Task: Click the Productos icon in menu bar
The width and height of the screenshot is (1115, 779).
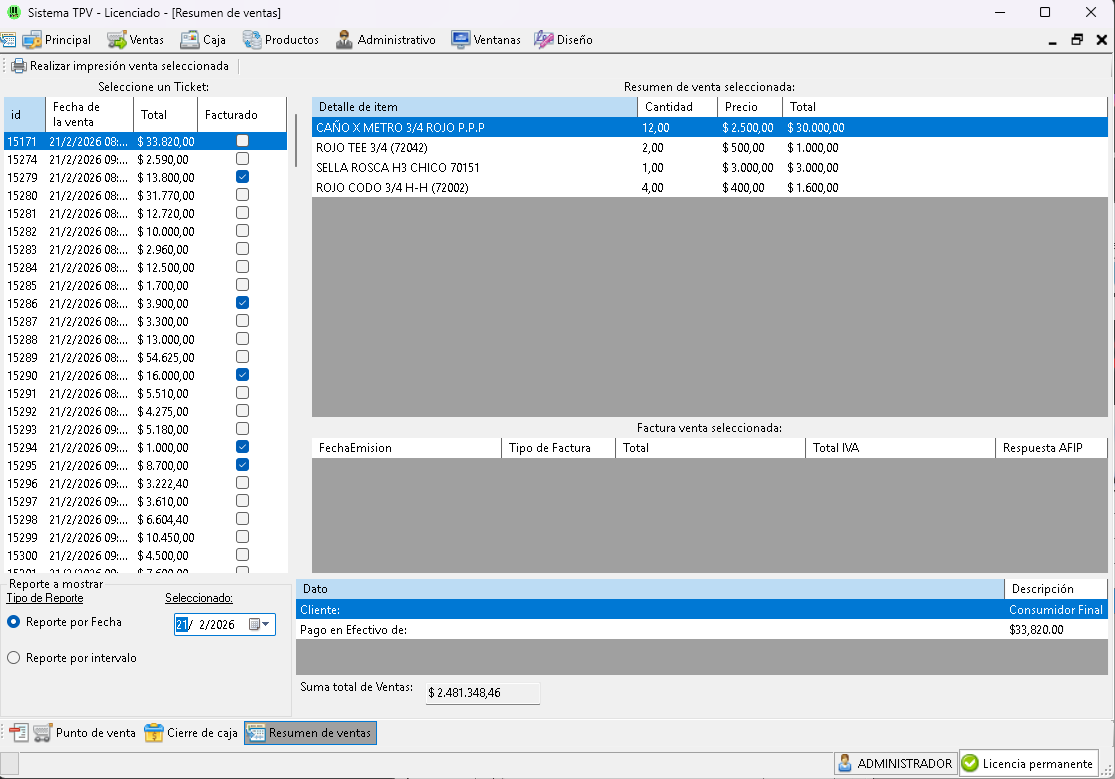Action: 252,40
